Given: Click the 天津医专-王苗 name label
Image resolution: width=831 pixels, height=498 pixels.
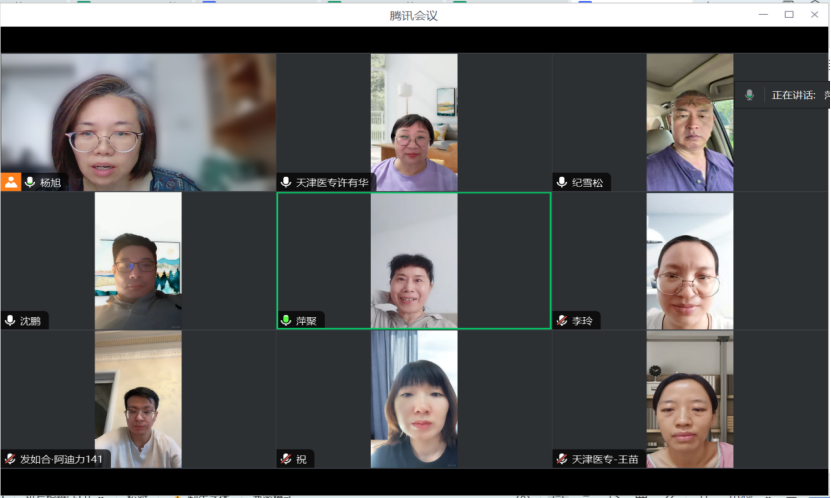Looking at the screenshot, I should point(605,459).
